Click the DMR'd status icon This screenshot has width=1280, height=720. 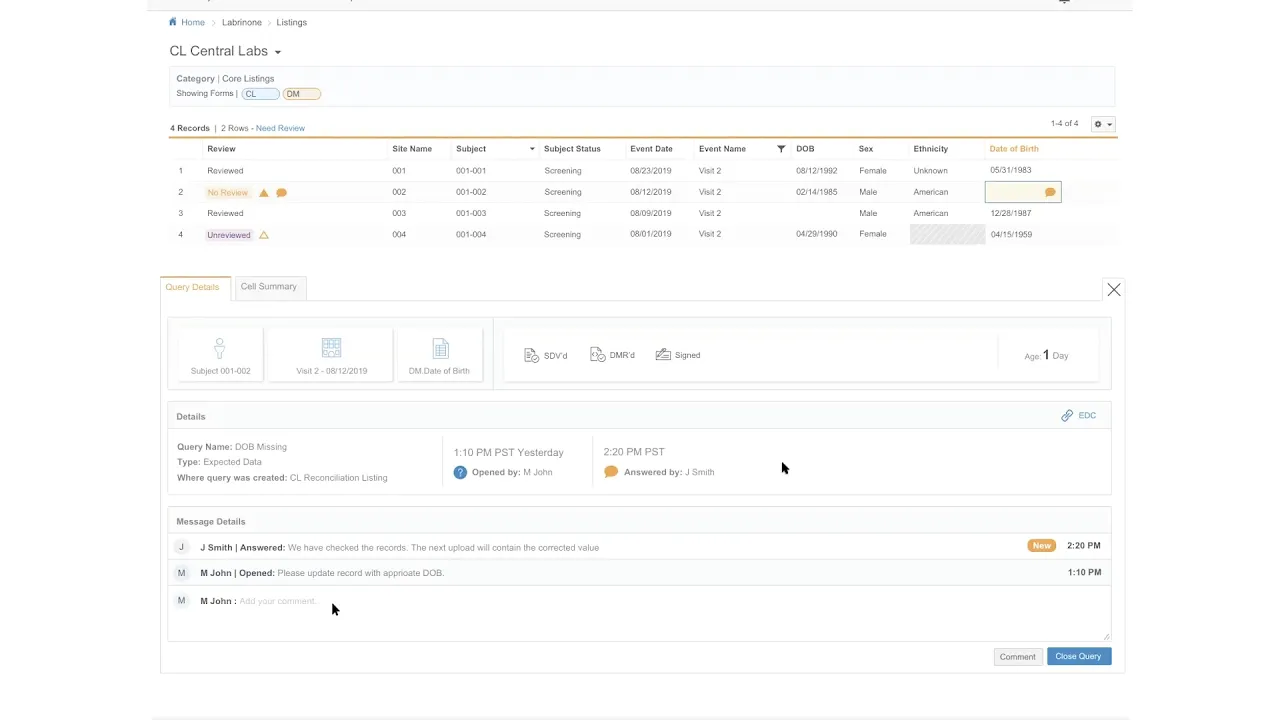pyautogui.click(x=597, y=355)
